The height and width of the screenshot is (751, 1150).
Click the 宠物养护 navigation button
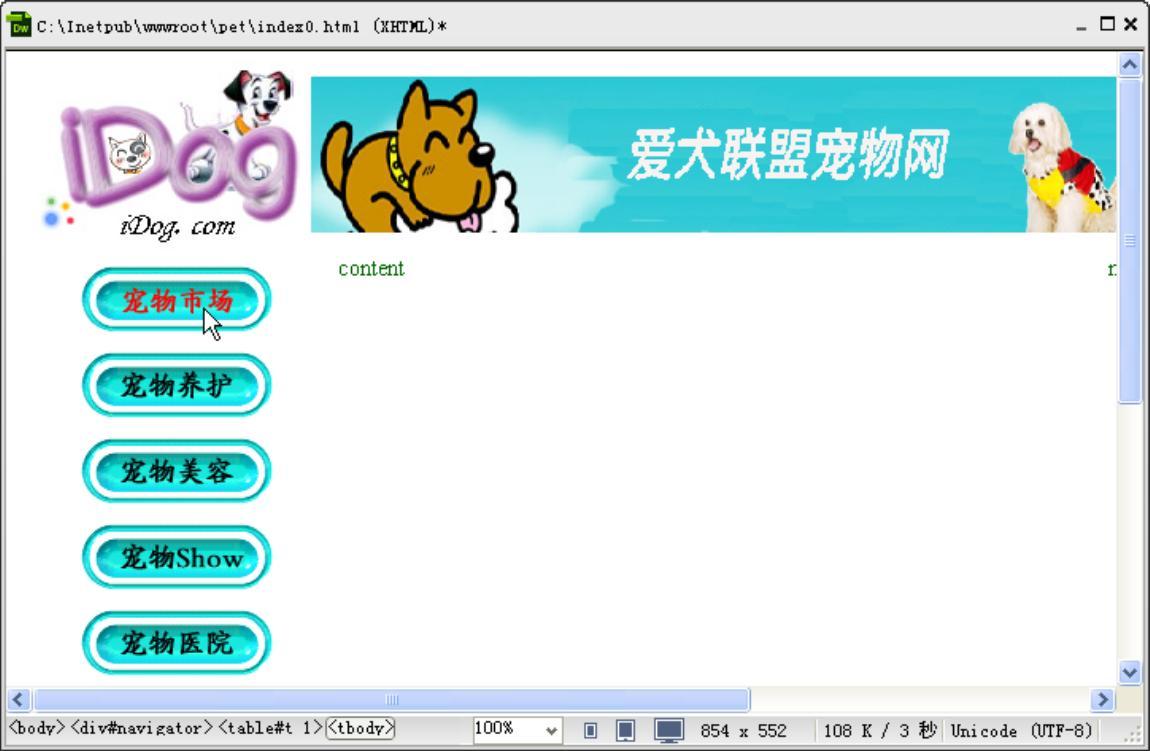coord(176,385)
